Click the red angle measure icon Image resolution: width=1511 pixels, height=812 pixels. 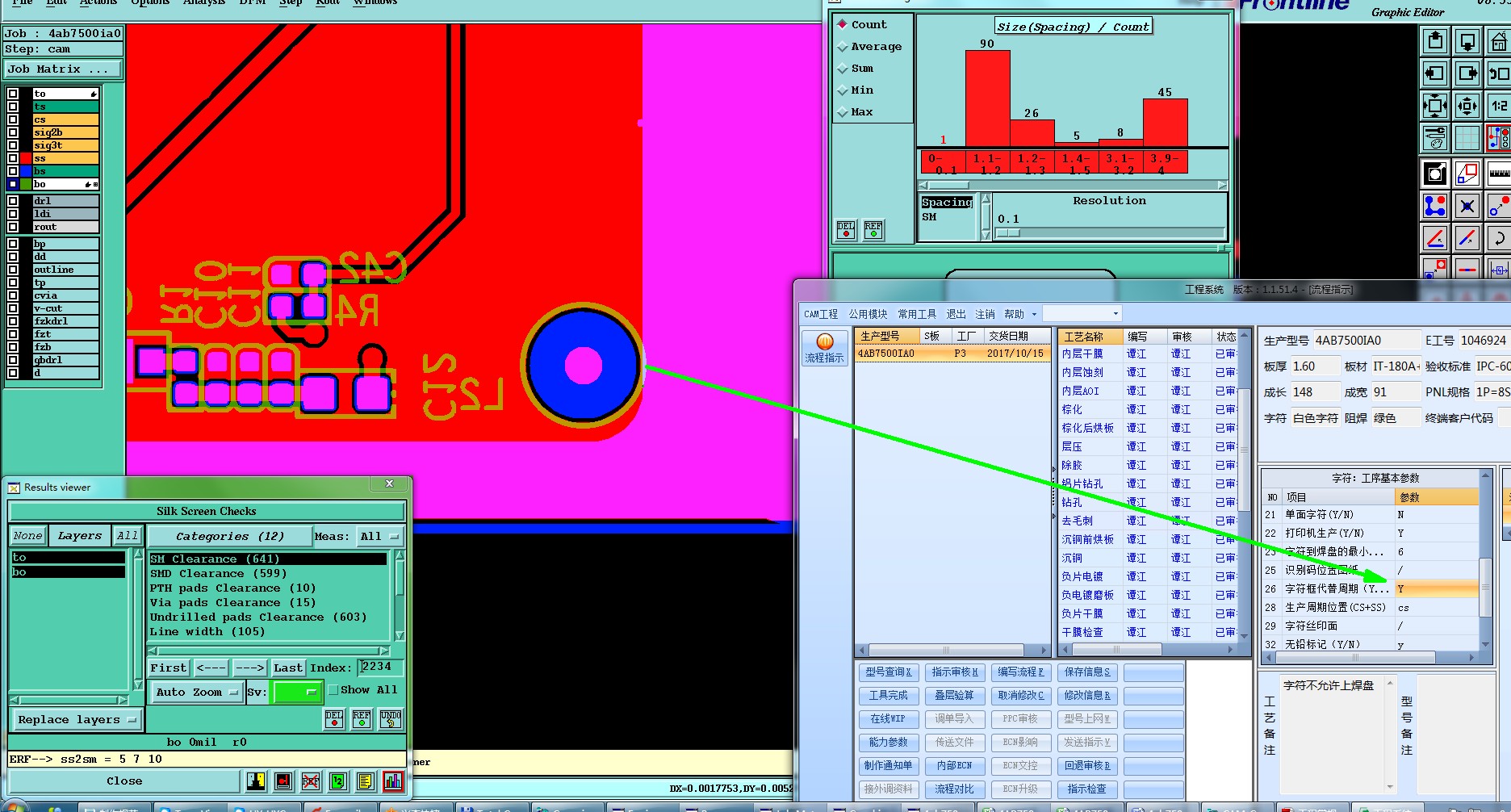tap(1435, 238)
